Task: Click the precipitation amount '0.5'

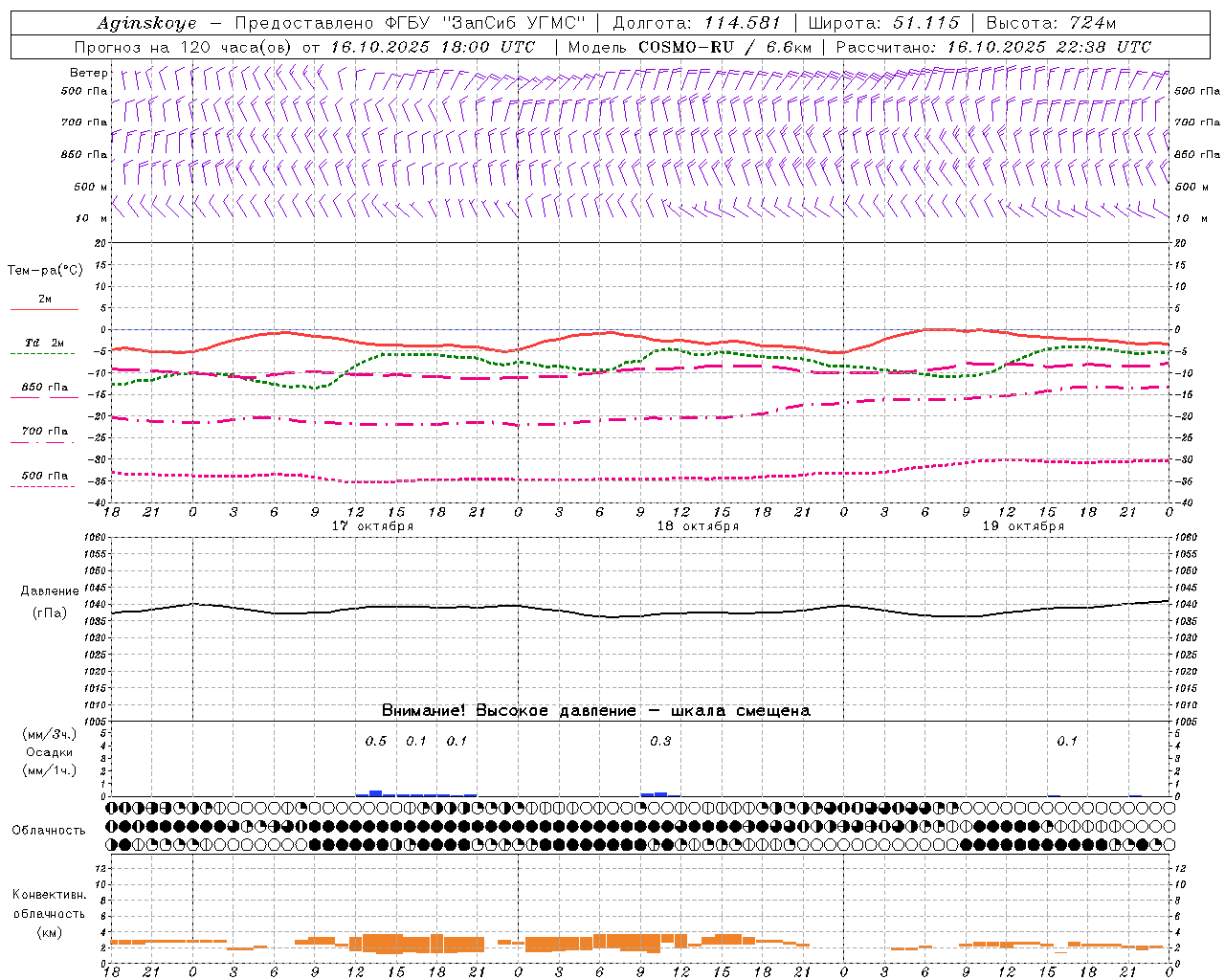Action: pos(376,741)
